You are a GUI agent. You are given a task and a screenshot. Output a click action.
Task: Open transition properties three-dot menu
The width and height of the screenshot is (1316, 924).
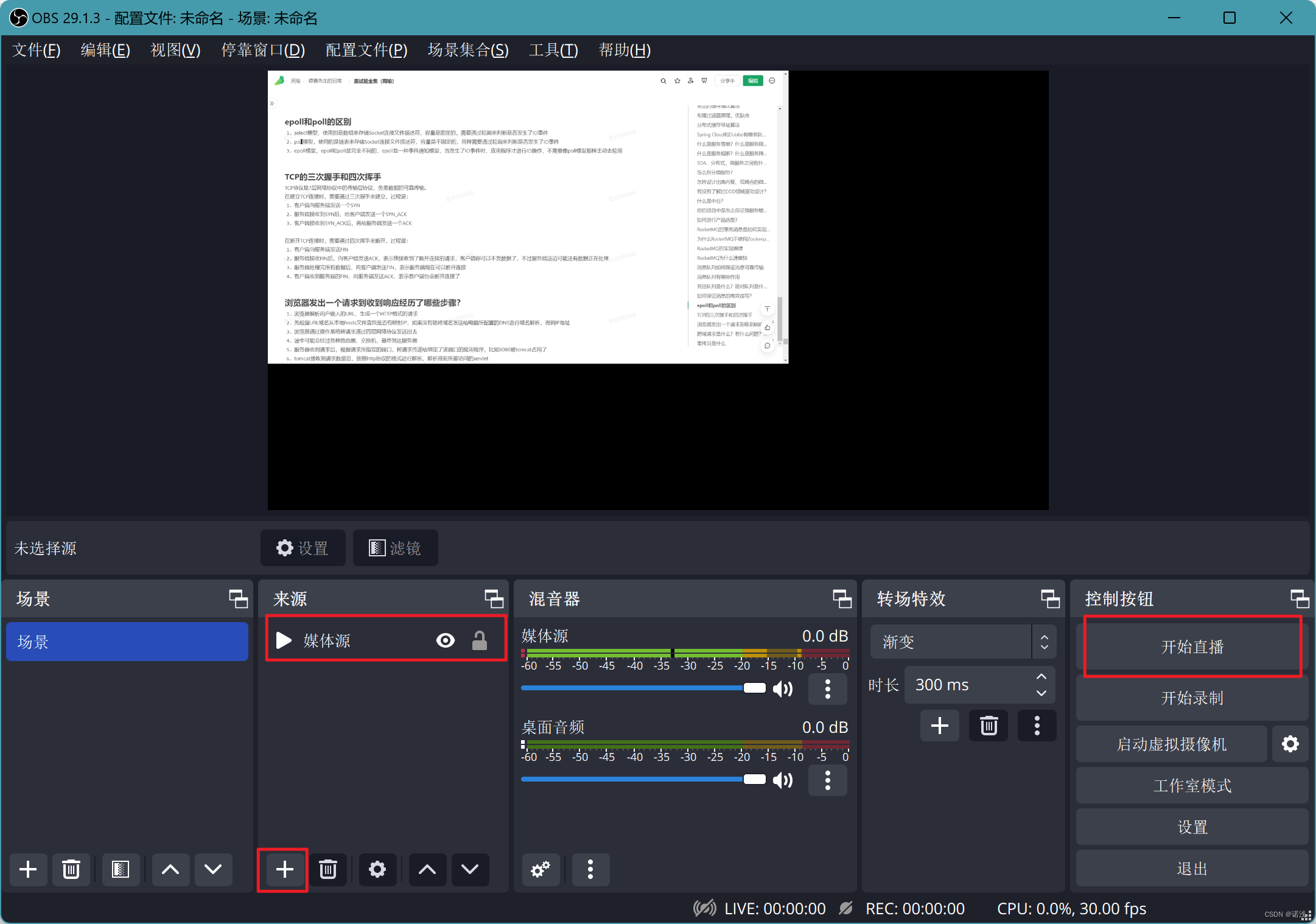pos(1037,726)
